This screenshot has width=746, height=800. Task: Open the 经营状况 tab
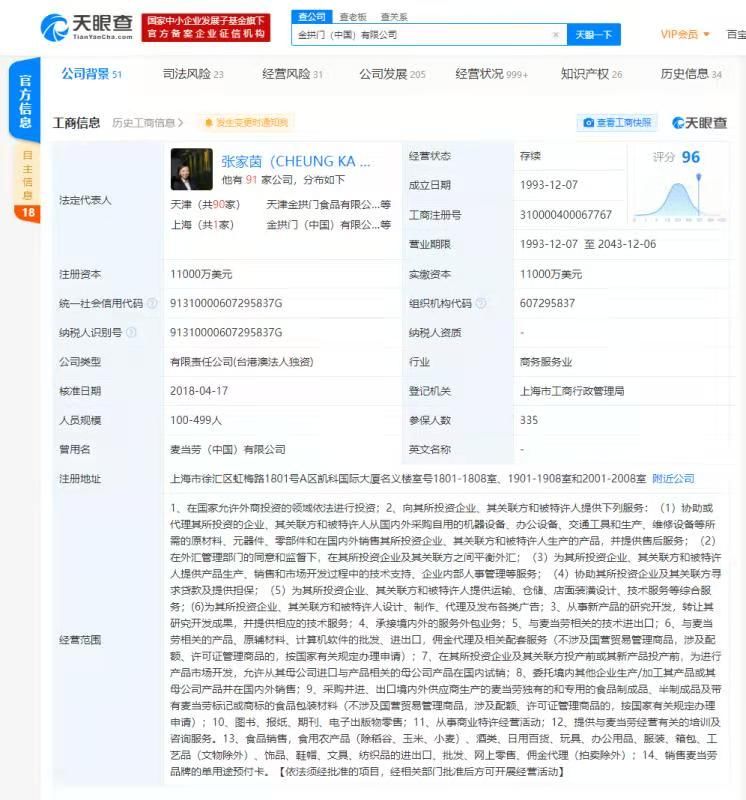coord(491,74)
